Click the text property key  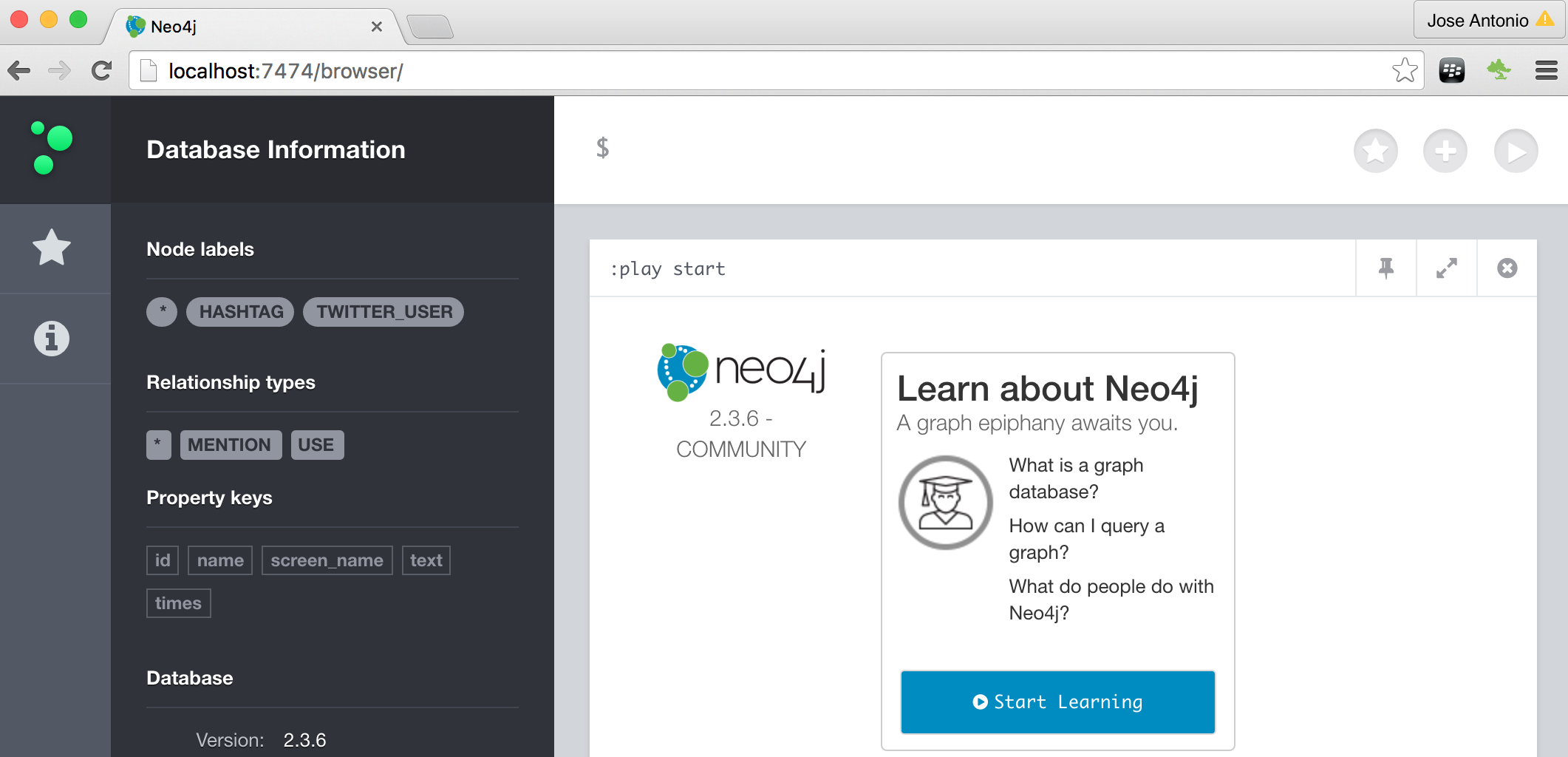coord(426,560)
